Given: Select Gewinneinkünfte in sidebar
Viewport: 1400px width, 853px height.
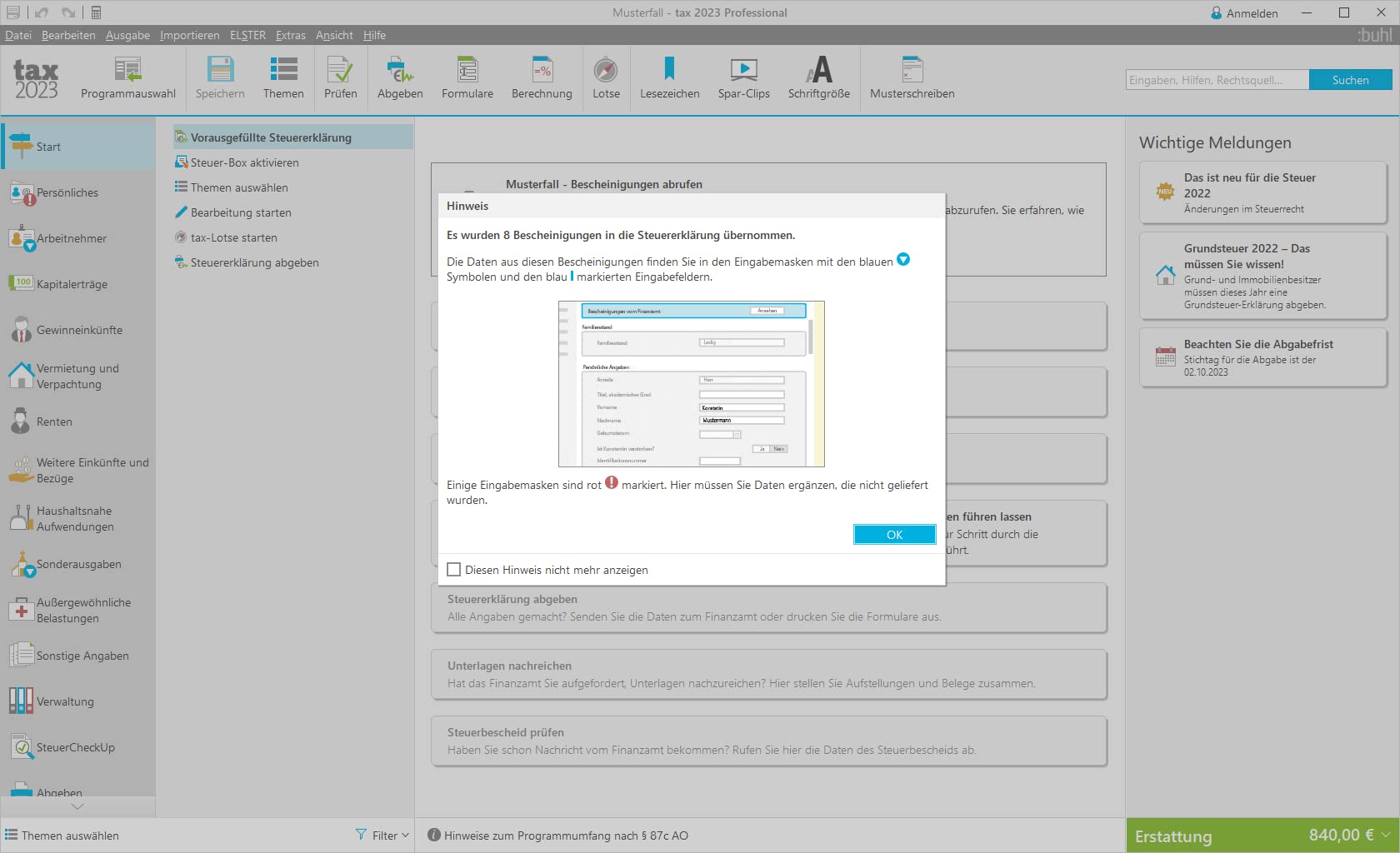Looking at the screenshot, I should [x=77, y=330].
